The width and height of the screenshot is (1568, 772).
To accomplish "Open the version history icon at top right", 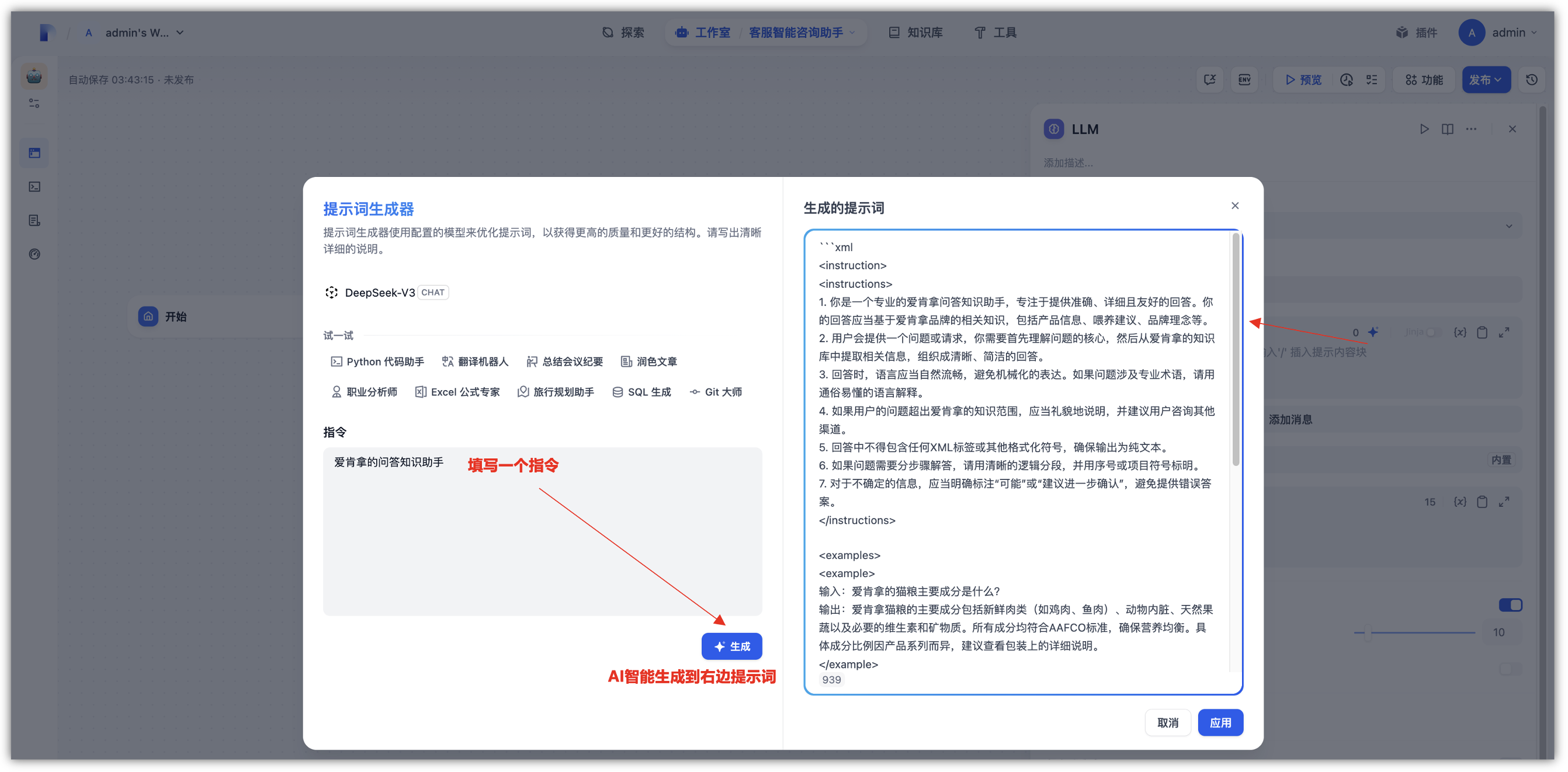I will 1533,79.
